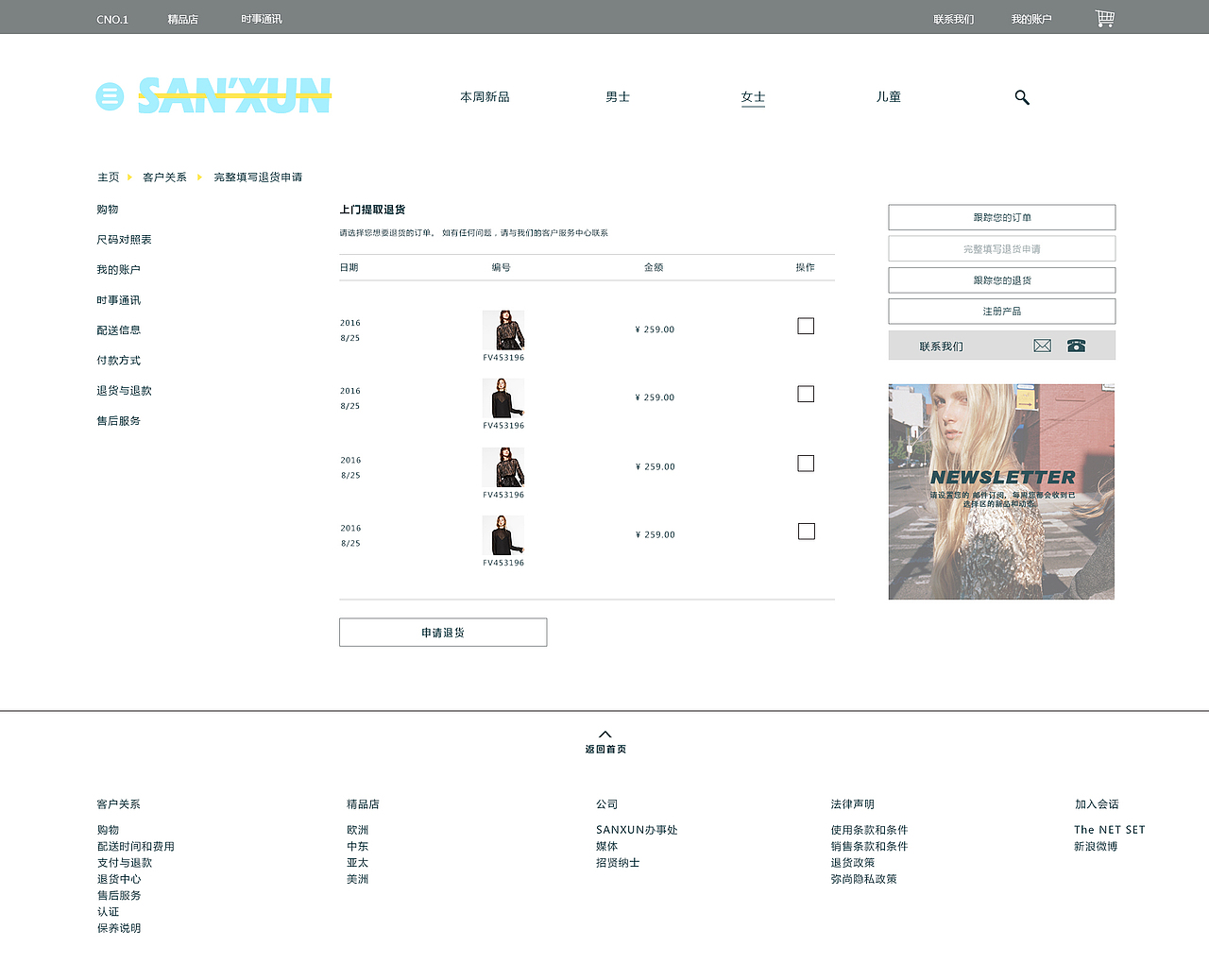Click the 申请退货 button

click(x=443, y=633)
